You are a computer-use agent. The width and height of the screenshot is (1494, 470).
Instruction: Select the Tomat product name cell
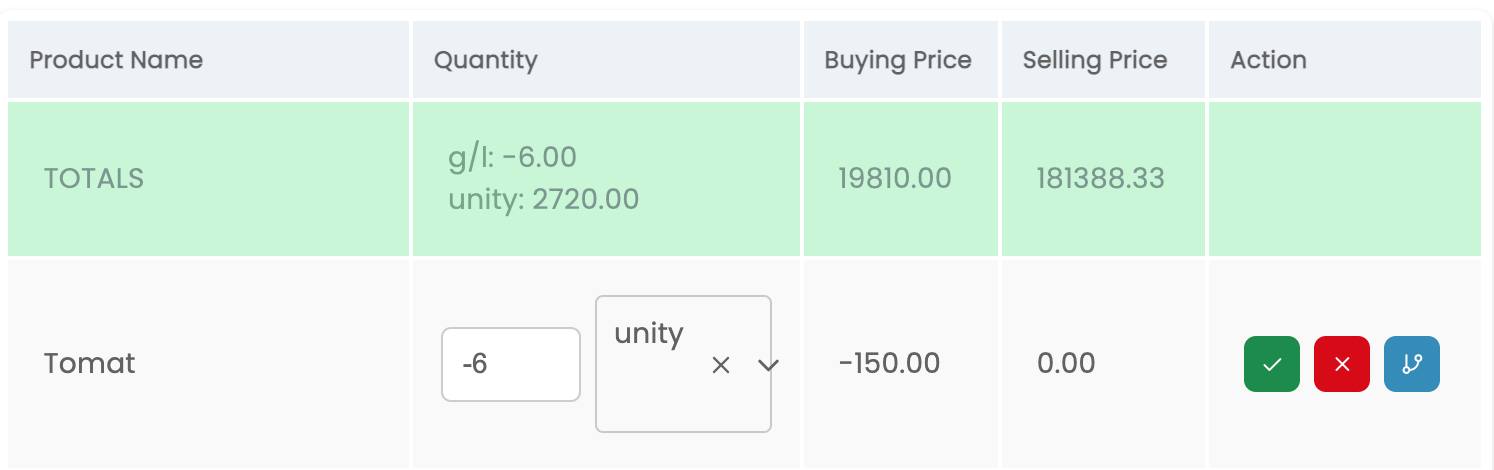click(x=89, y=363)
